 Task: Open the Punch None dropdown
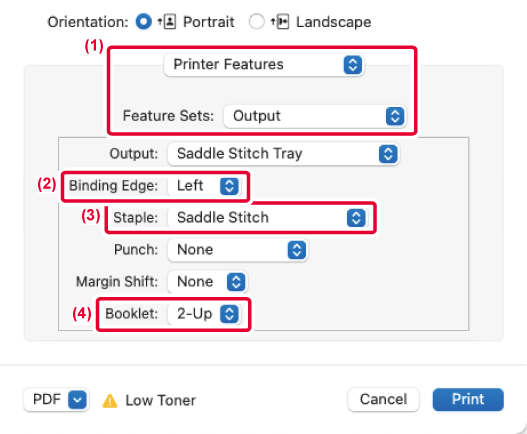coord(237,250)
